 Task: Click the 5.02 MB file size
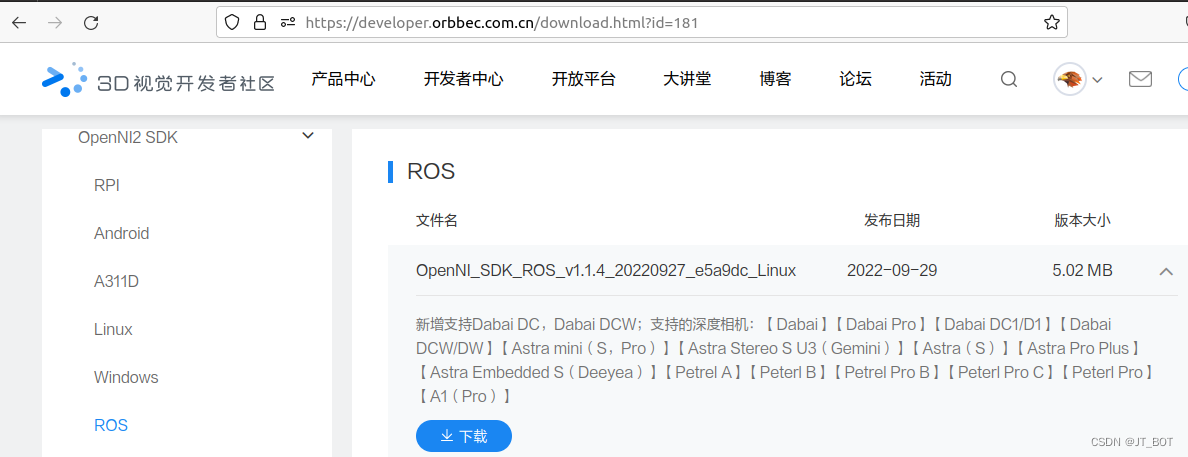point(1083,271)
